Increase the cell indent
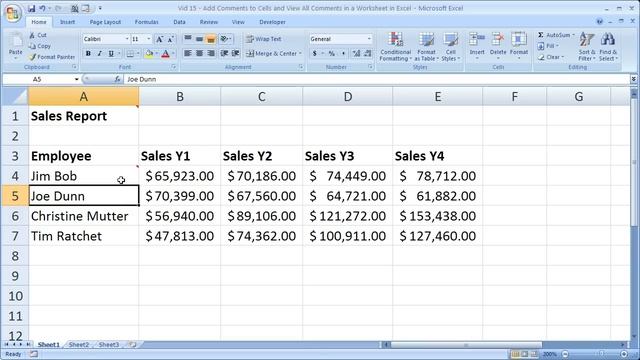Viewport: 640px width, 360px height. (236, 53)
